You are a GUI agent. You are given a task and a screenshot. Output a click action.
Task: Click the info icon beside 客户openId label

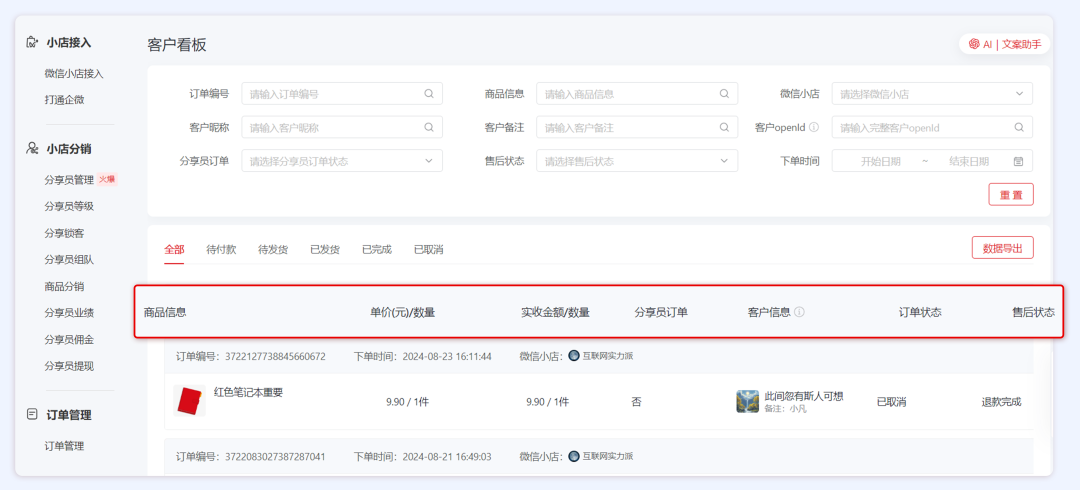pyautogui.click(x=814, y=128)
